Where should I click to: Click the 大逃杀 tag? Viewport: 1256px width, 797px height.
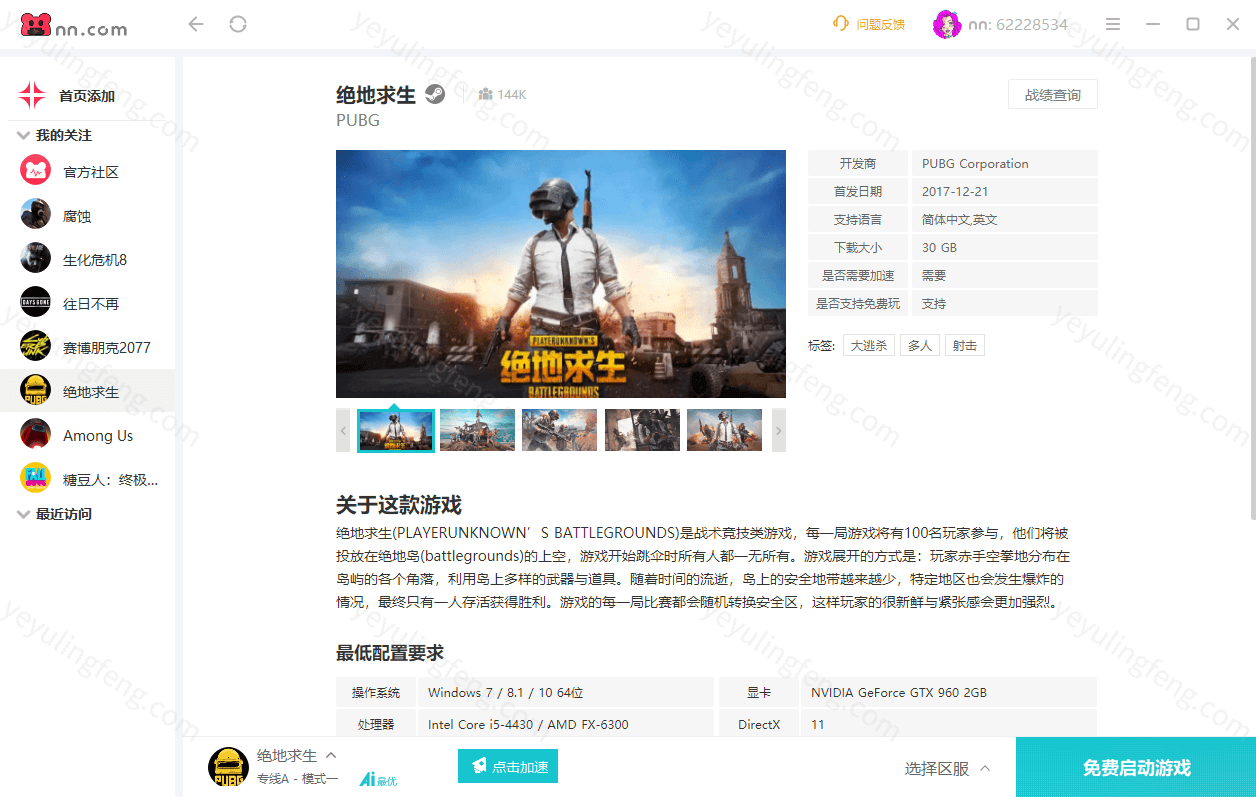(869, 345)
